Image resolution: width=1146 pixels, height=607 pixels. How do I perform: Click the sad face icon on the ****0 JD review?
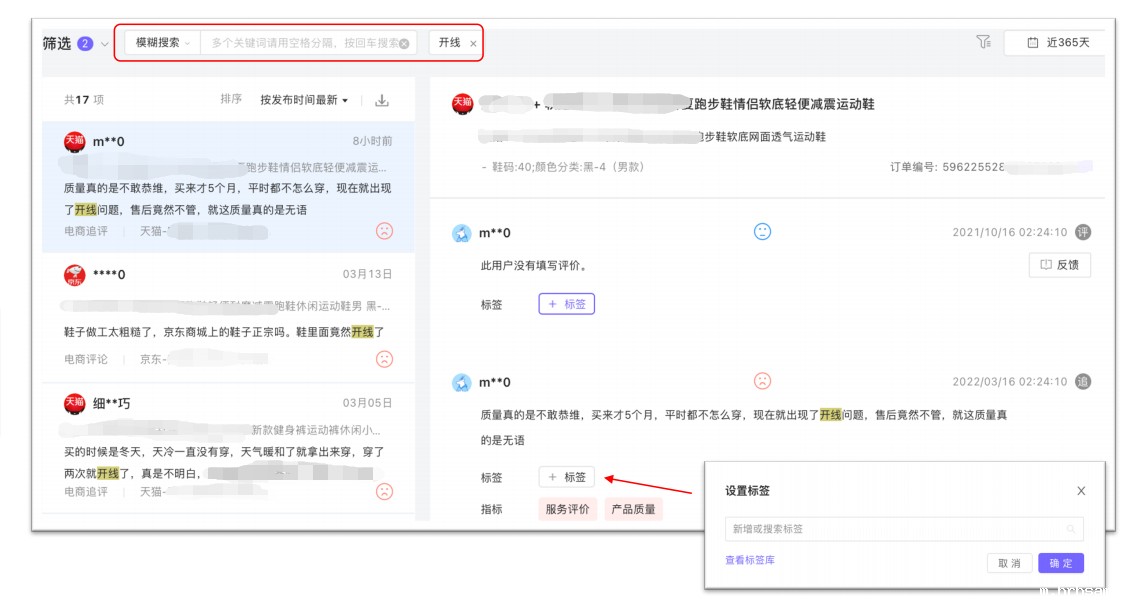point(384,359)
